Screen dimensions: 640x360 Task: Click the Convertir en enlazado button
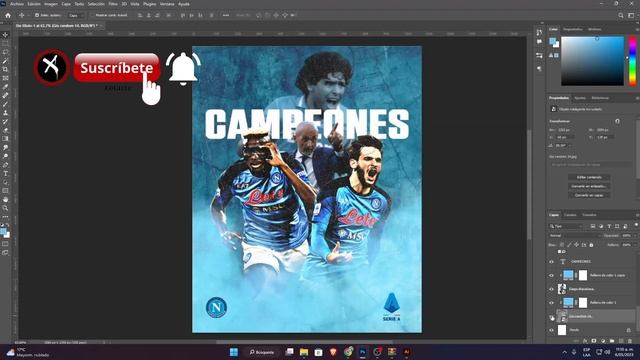pos(589,186)
